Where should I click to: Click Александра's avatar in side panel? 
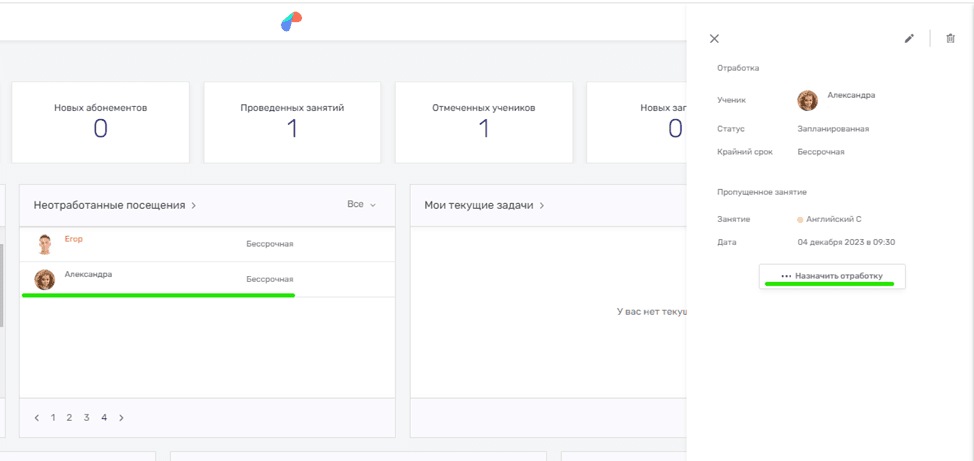[807, 100]
